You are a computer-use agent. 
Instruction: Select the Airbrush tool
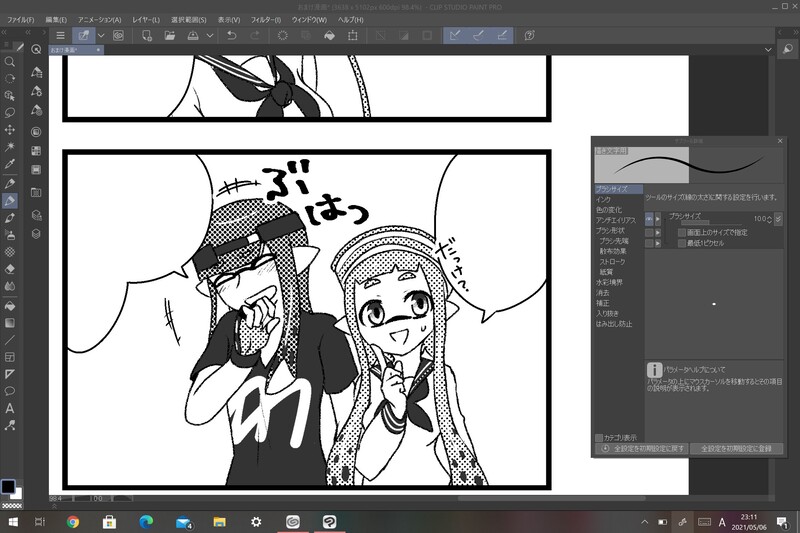tap(9, 235)
